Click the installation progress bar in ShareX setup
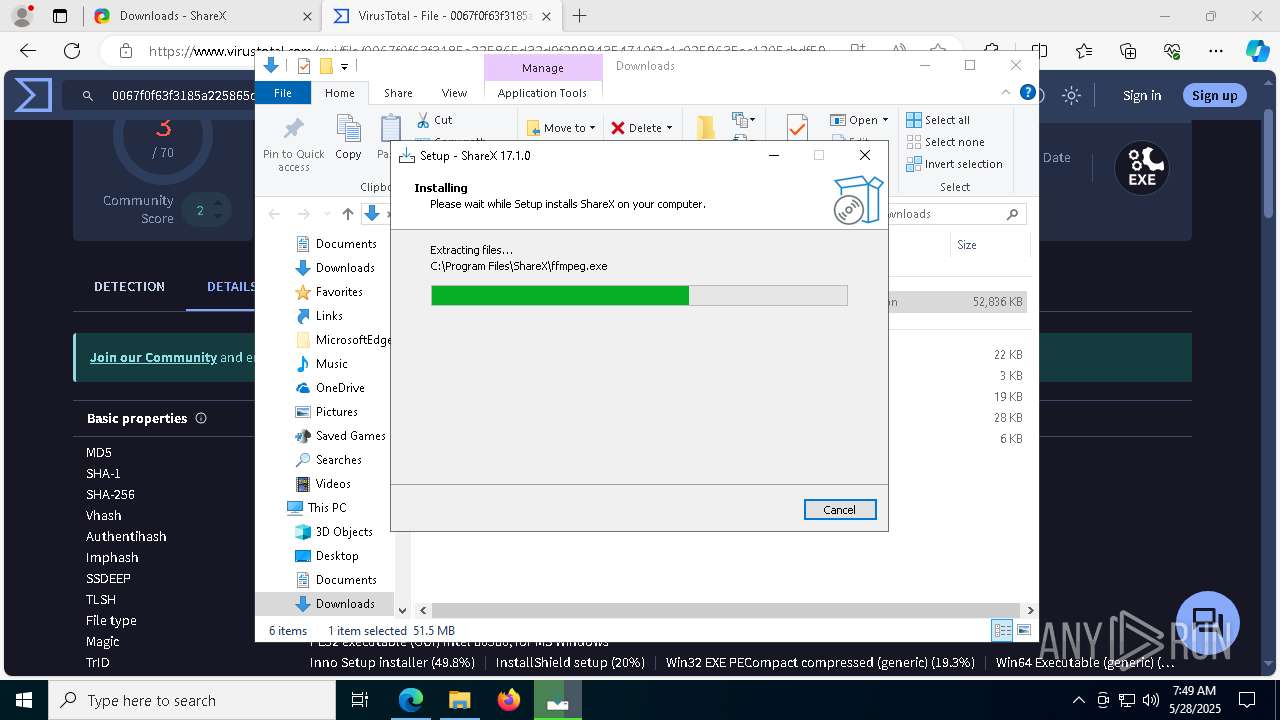 [639, 295]
